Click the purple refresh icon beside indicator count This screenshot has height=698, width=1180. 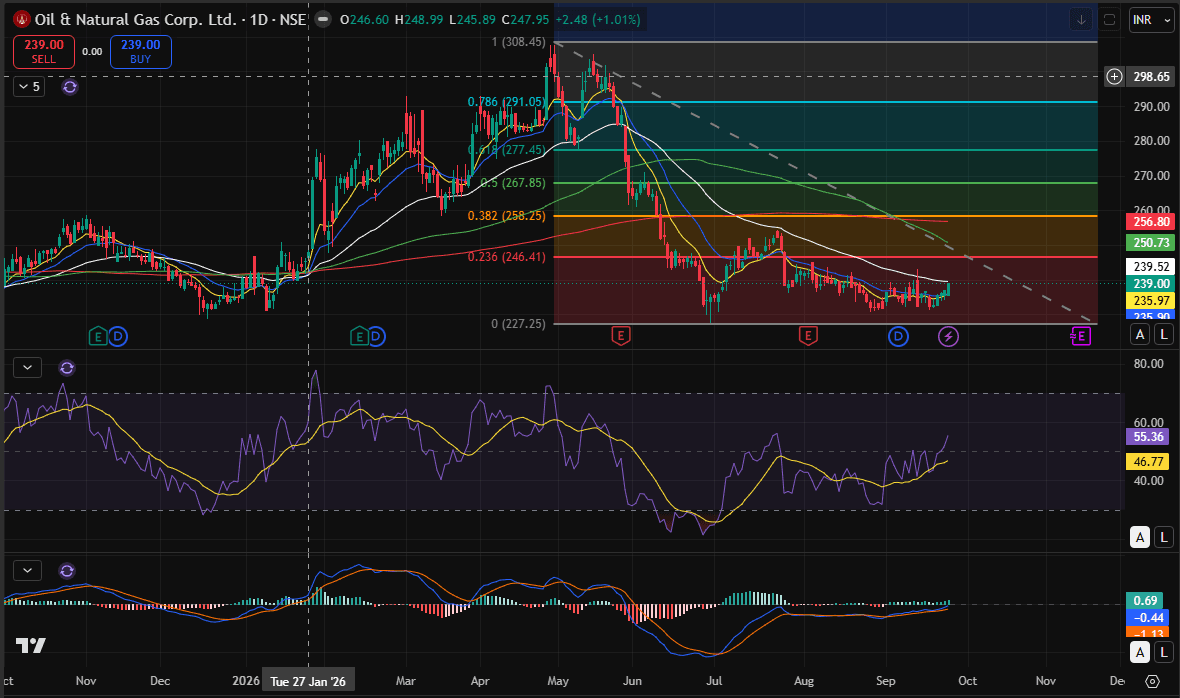70,87
